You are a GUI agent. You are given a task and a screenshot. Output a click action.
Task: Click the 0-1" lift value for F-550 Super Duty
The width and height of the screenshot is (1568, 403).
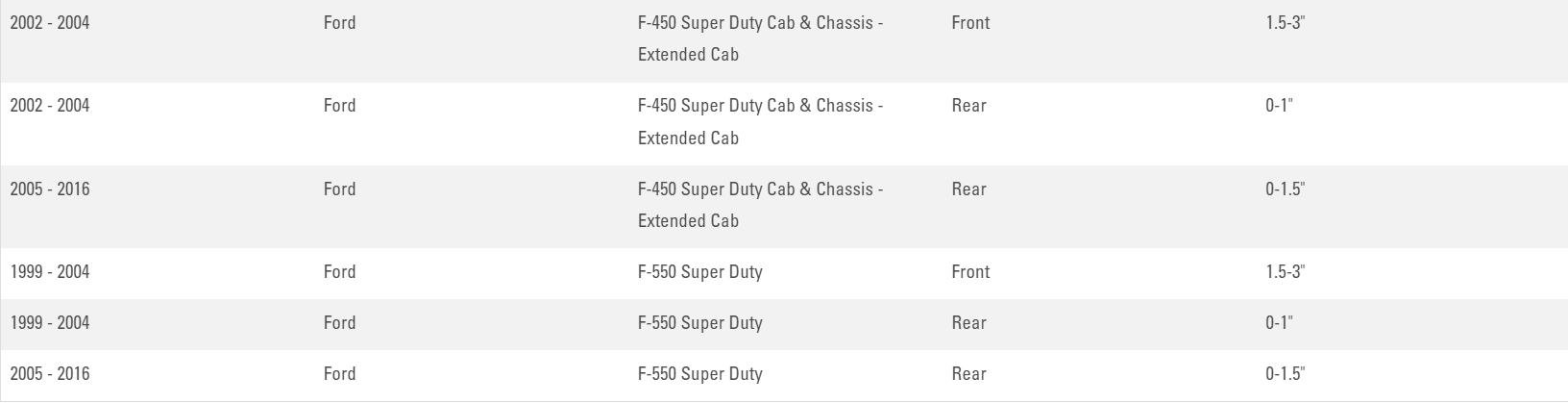pos(1279,323)
